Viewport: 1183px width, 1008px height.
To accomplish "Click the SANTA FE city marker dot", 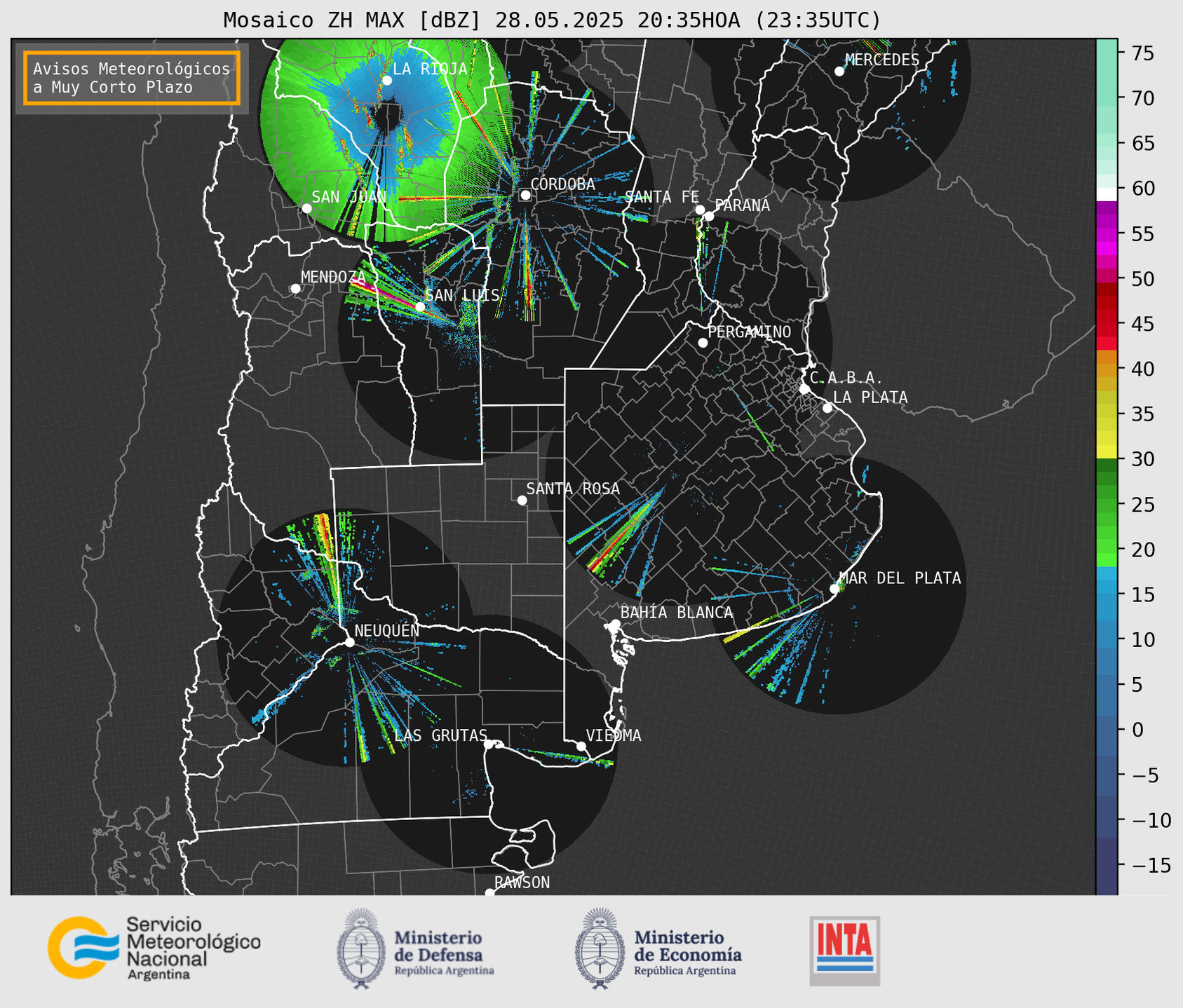I will [700, 210].
